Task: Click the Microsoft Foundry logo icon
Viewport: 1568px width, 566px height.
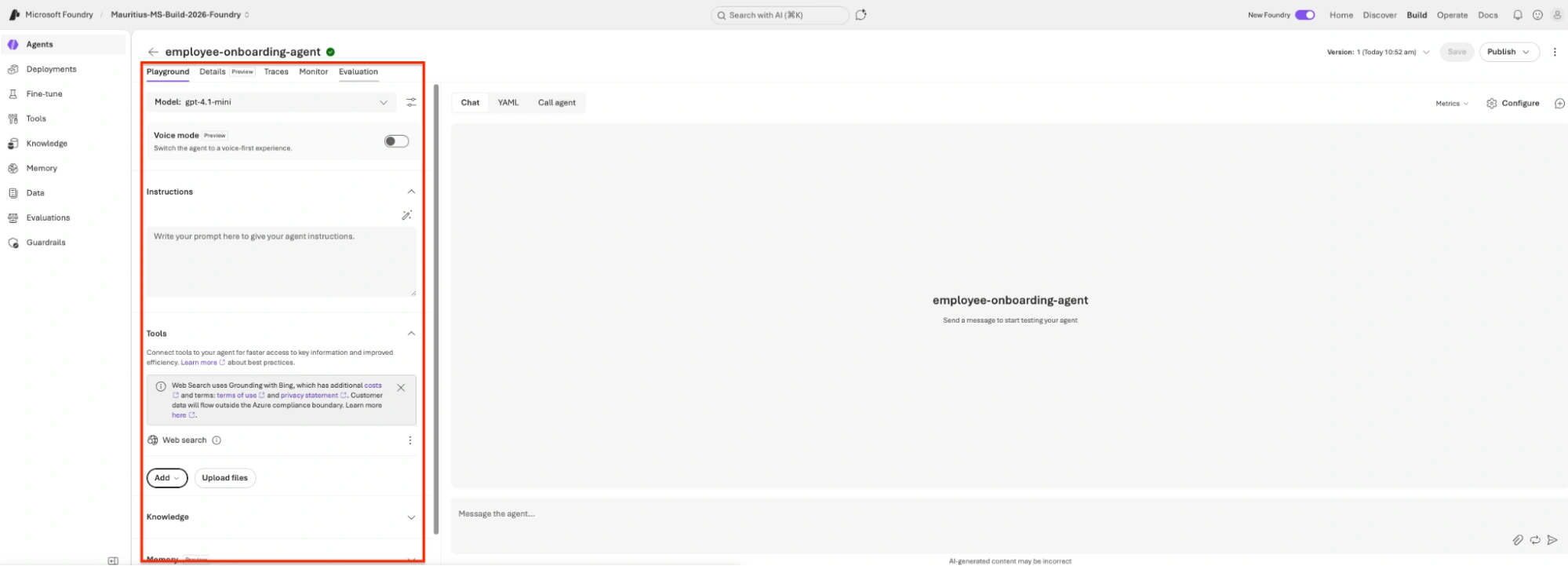Action: point(14,15)
